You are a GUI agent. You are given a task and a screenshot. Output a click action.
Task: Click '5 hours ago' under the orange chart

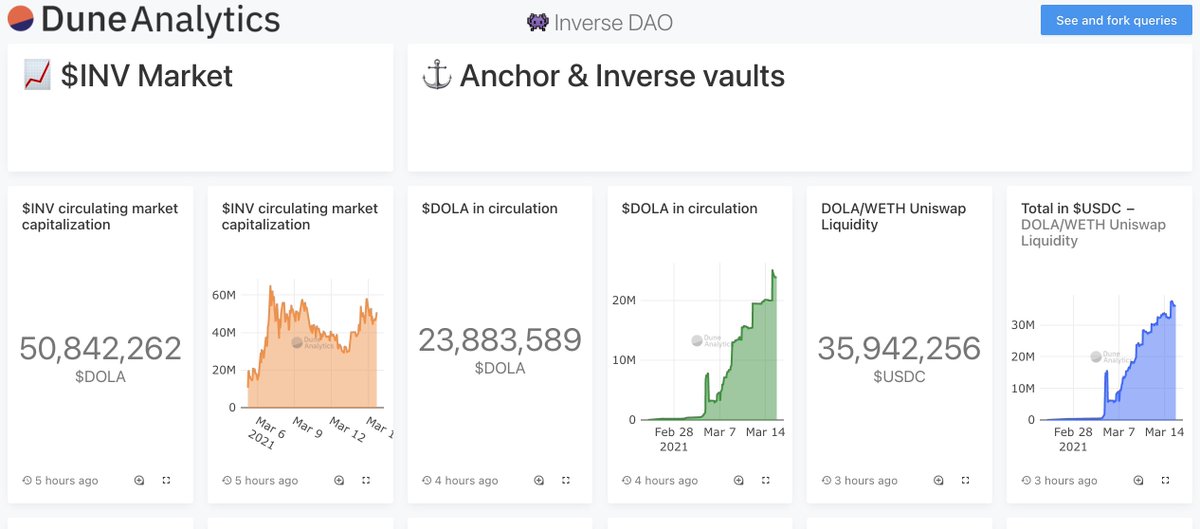point(260,481)
